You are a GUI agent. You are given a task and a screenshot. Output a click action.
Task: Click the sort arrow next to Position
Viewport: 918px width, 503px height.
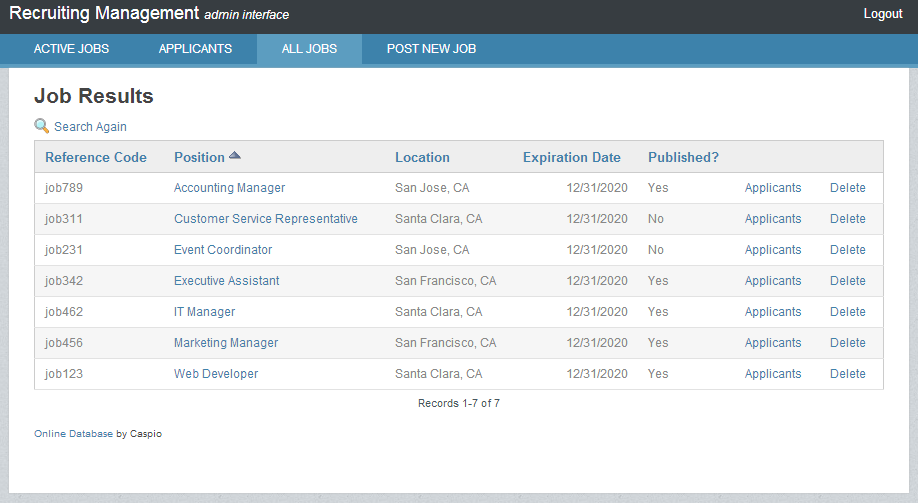pos(235,156)
